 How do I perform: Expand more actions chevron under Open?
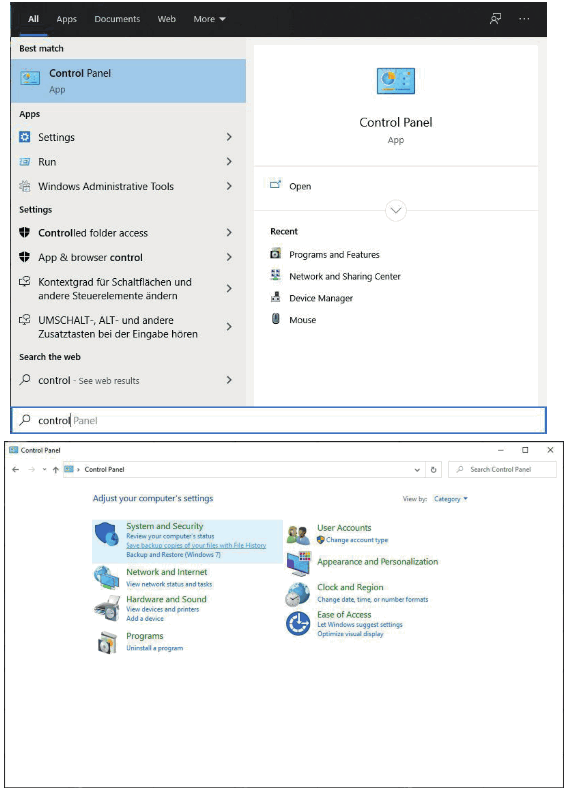click(396, 210)
